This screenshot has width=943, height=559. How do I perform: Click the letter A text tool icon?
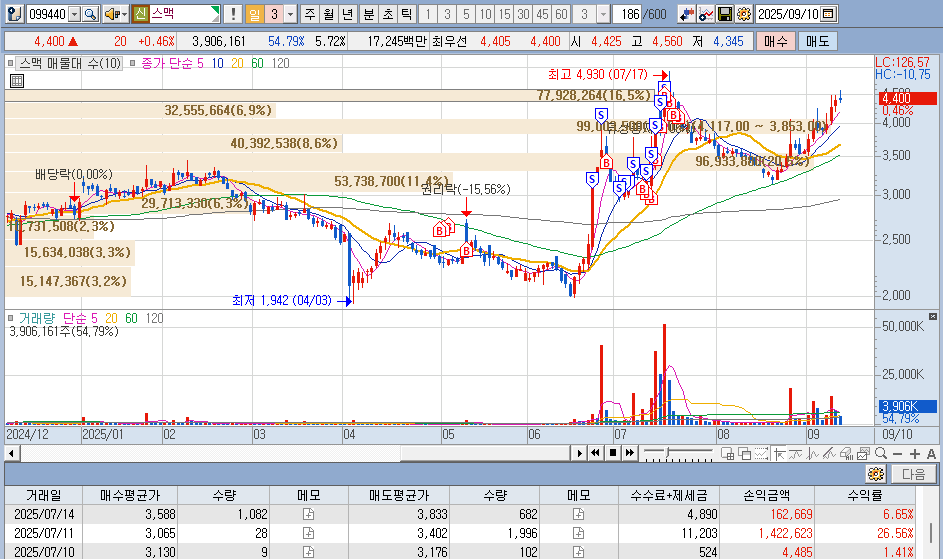click(931, 454)
